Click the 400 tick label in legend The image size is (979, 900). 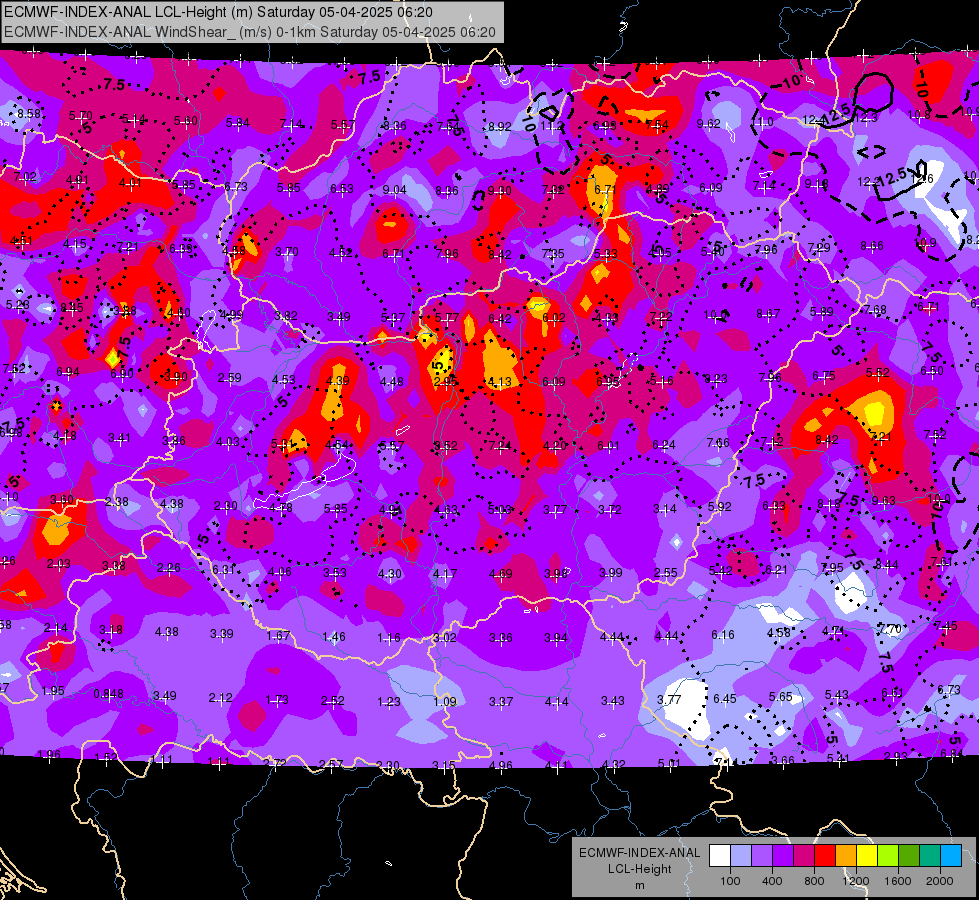click(x=772, y=881)
